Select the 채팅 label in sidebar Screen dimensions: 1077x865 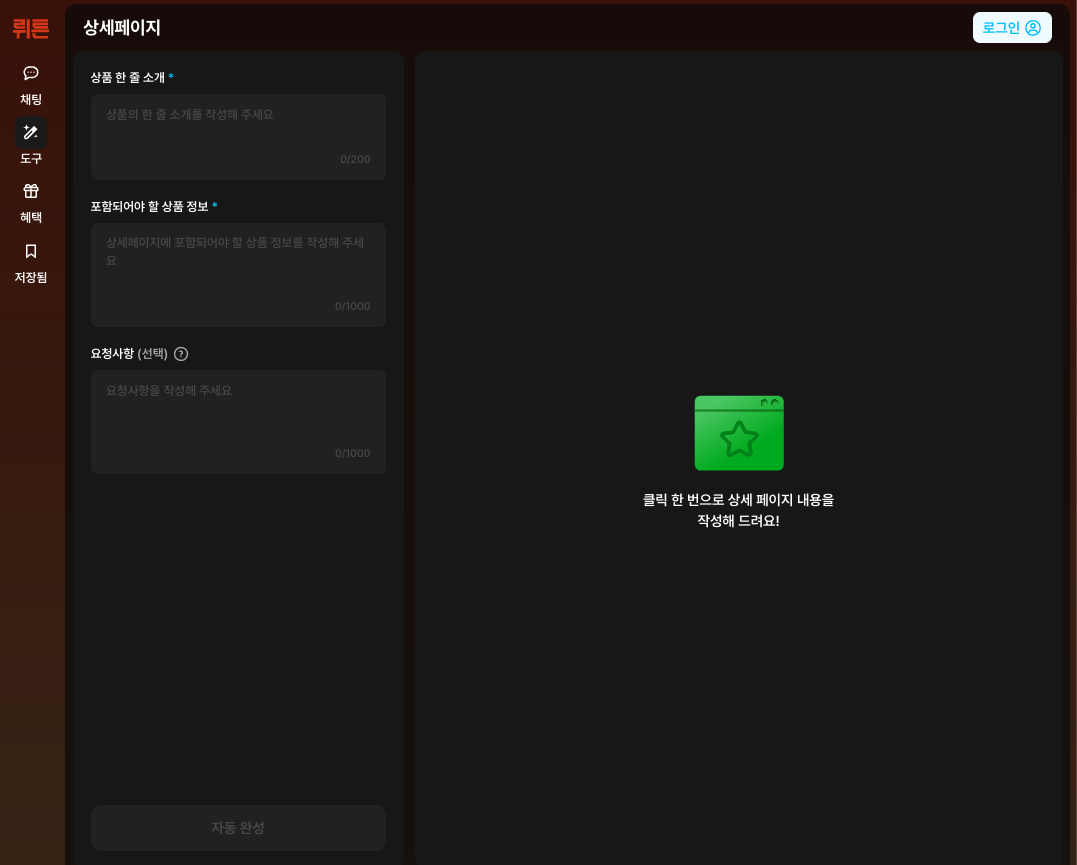31,100
